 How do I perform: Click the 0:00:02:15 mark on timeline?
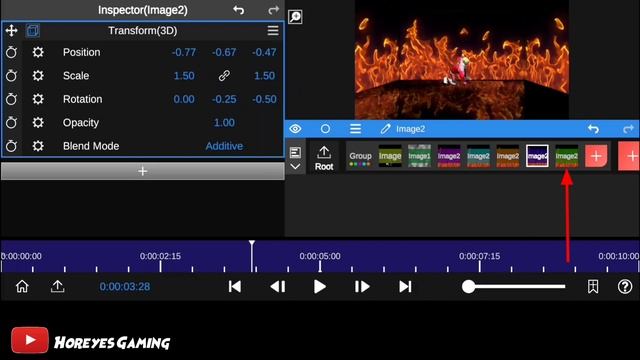[160, 256]
